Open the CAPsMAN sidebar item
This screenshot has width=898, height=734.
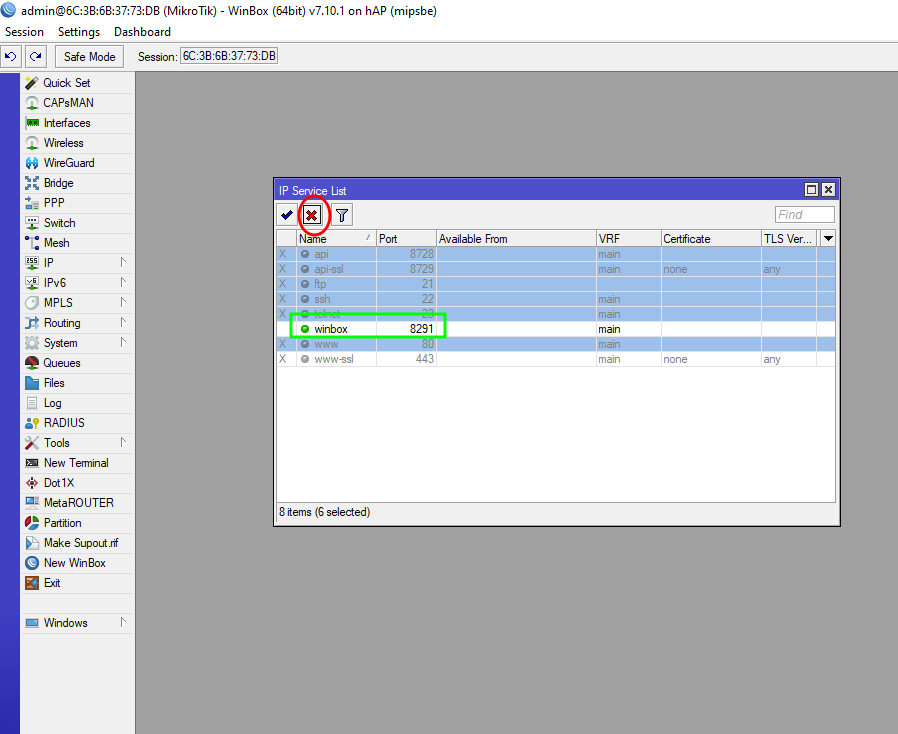pyautogui.click(x=68, y=103)
